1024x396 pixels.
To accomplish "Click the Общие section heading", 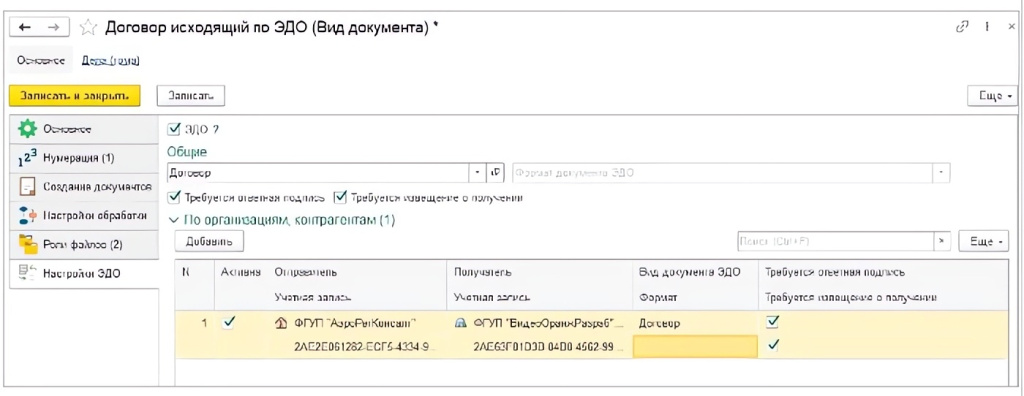I will click(x=187, y=152).
